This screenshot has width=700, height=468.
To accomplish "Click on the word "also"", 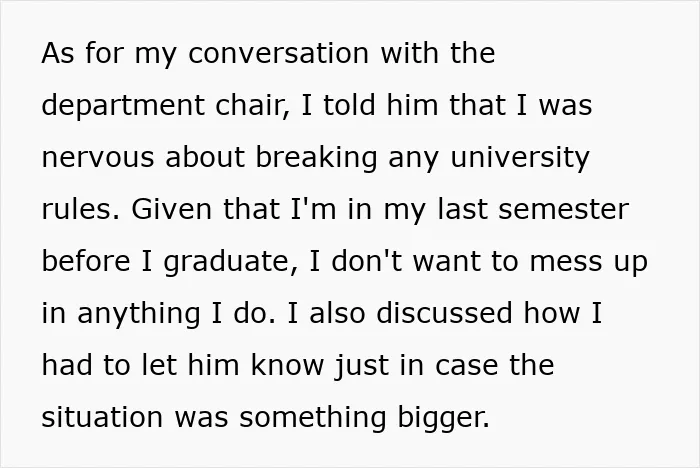I will [338, 313].
